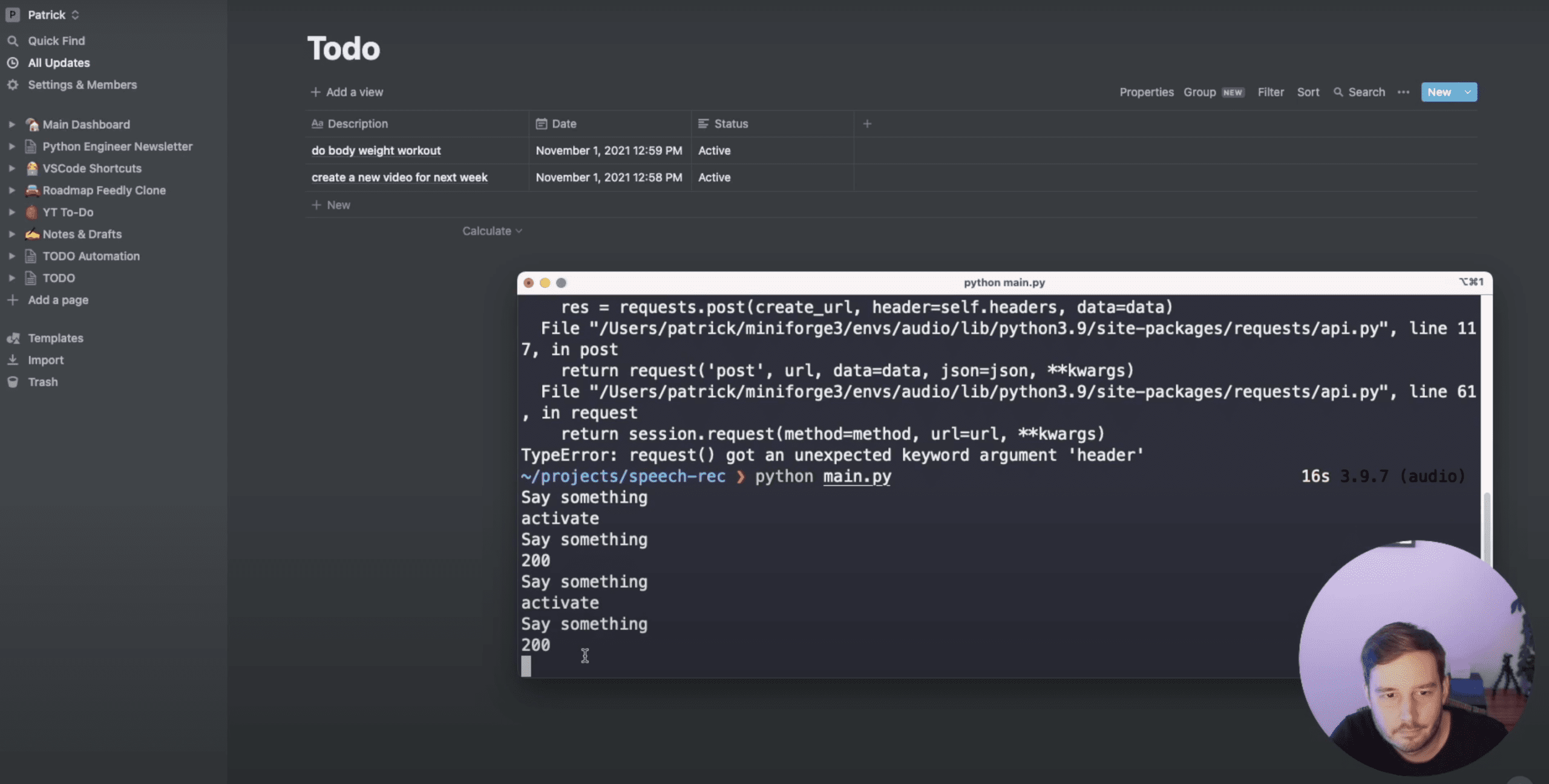Image resolution: width=1549 pixels, height=784 pixels.
Task: Click the Import download icon
Action: pyautogui.click(x=13, y=360)
